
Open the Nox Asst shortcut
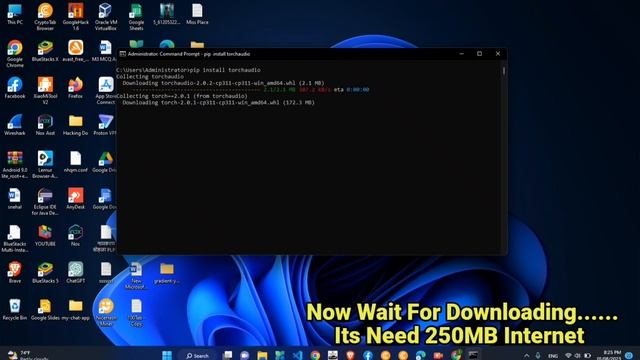[45, 124]
